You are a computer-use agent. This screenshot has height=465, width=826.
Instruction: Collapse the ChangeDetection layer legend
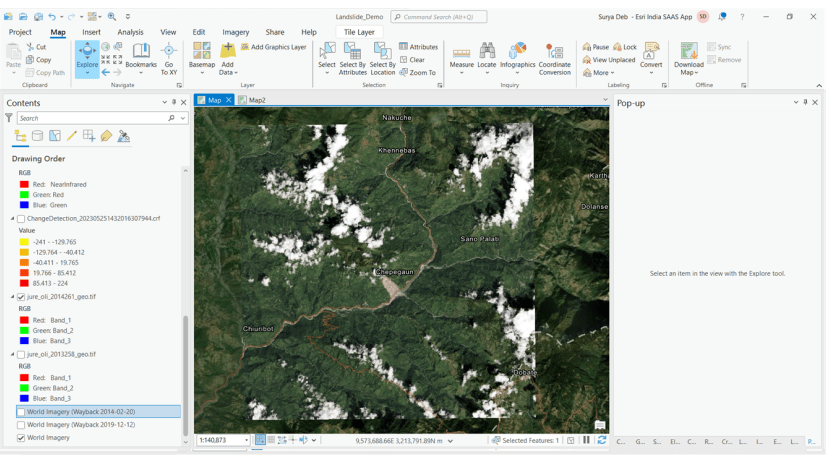[x=13, y=219]
